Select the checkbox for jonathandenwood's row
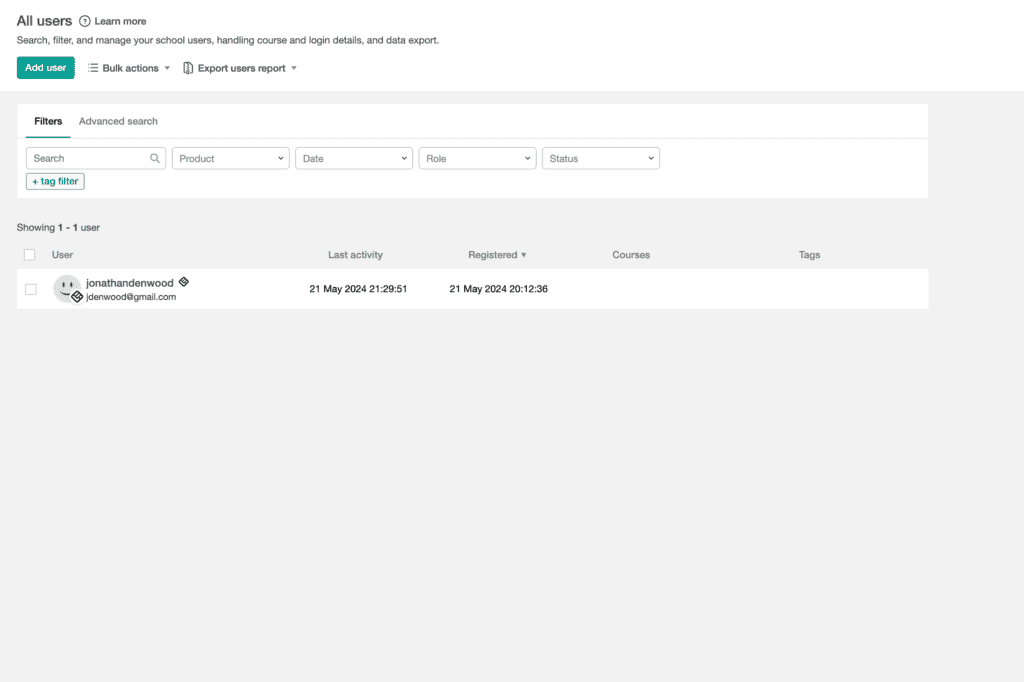 click(29, 288)
